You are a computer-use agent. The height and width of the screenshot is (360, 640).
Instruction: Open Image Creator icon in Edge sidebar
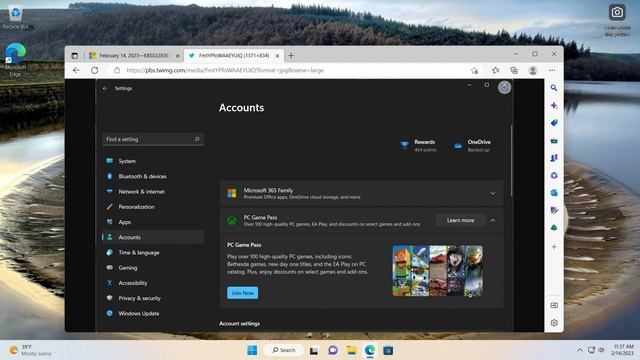click(554, 210)
